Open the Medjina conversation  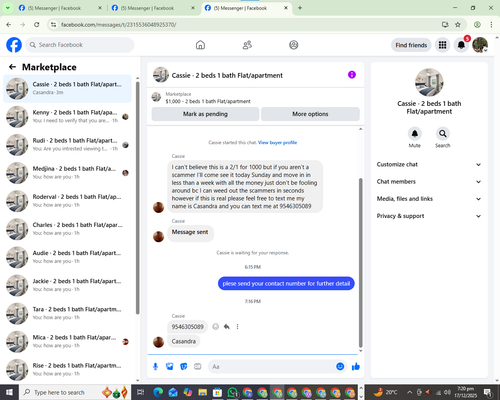pyautogui.click(x=68, y=173)
